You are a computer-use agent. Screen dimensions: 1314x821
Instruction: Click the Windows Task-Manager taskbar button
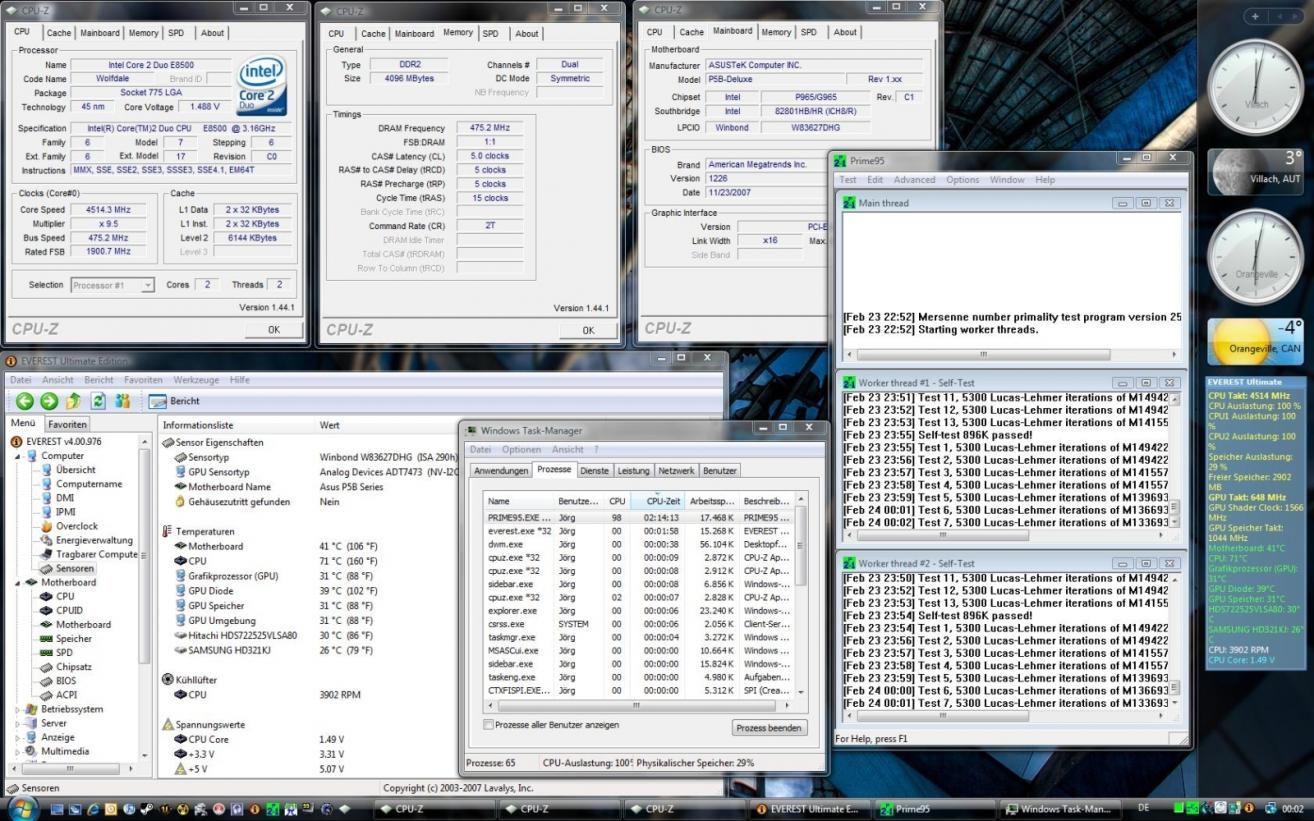[1060, 809]
